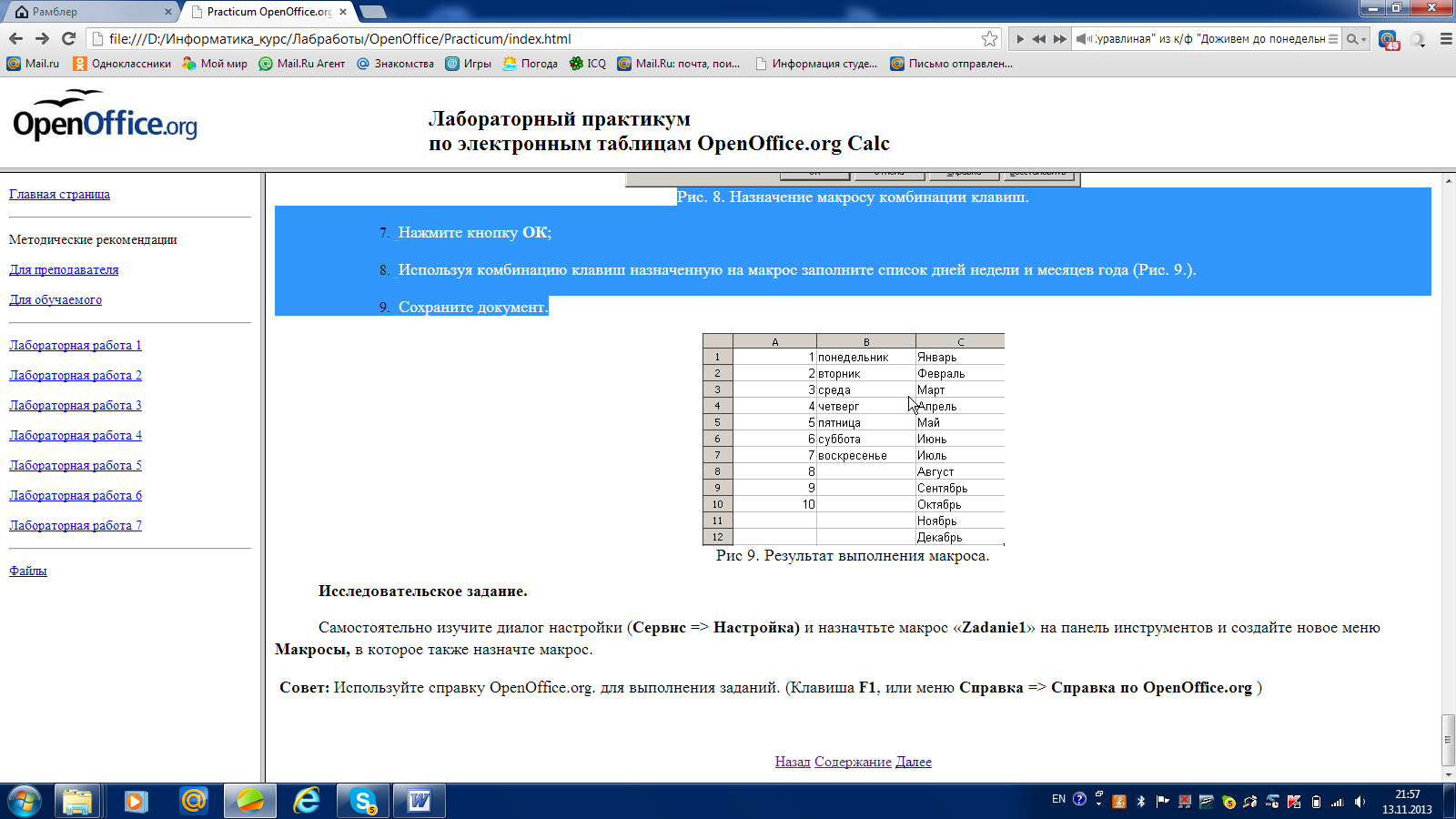The image size is (1456, 819).
Task: Open the Знакомства bookmark
Action: [x=395, y=63]
